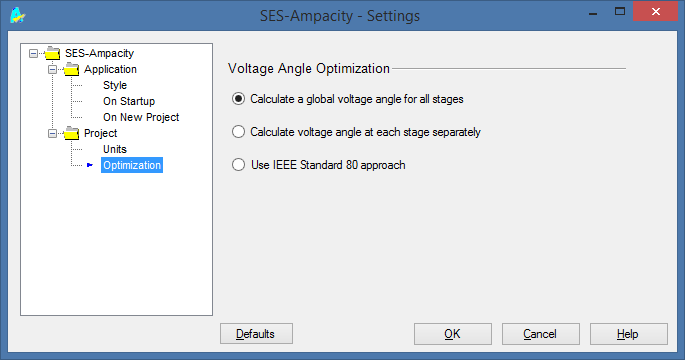Image resolution: width=685 pixels, height=360 pixels.
Task: Select global voltage angle for all stages
Action: pos(238,99)
